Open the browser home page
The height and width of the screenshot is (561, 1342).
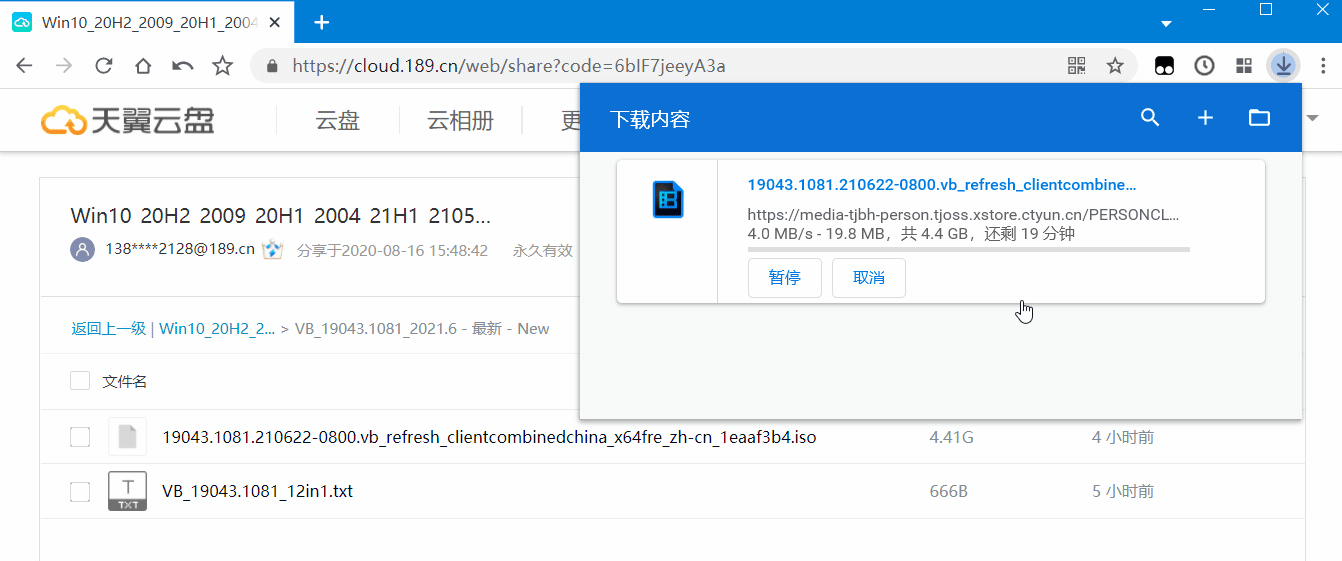click(x=143, y=66)
